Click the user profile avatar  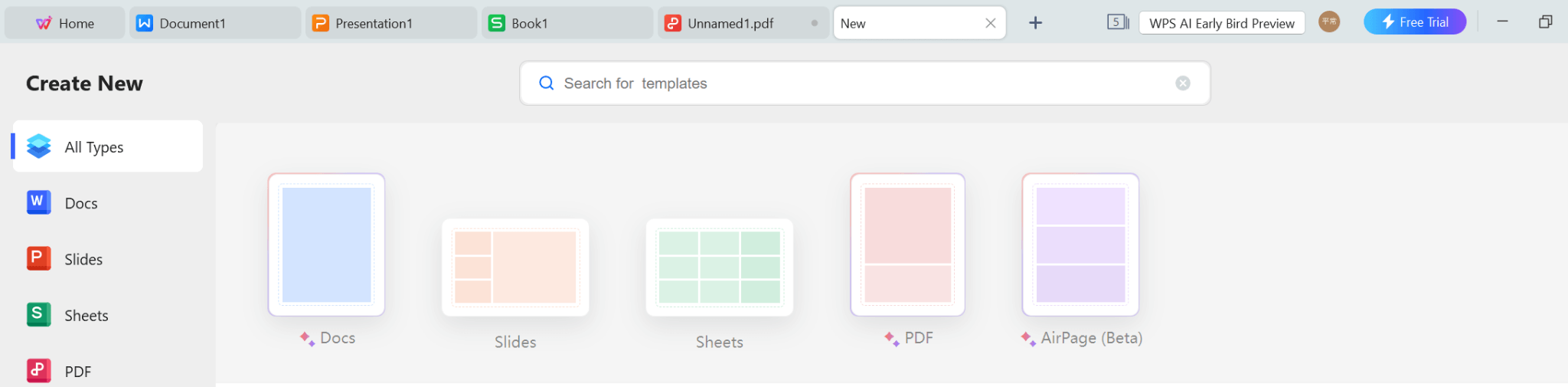[1329, 22]
